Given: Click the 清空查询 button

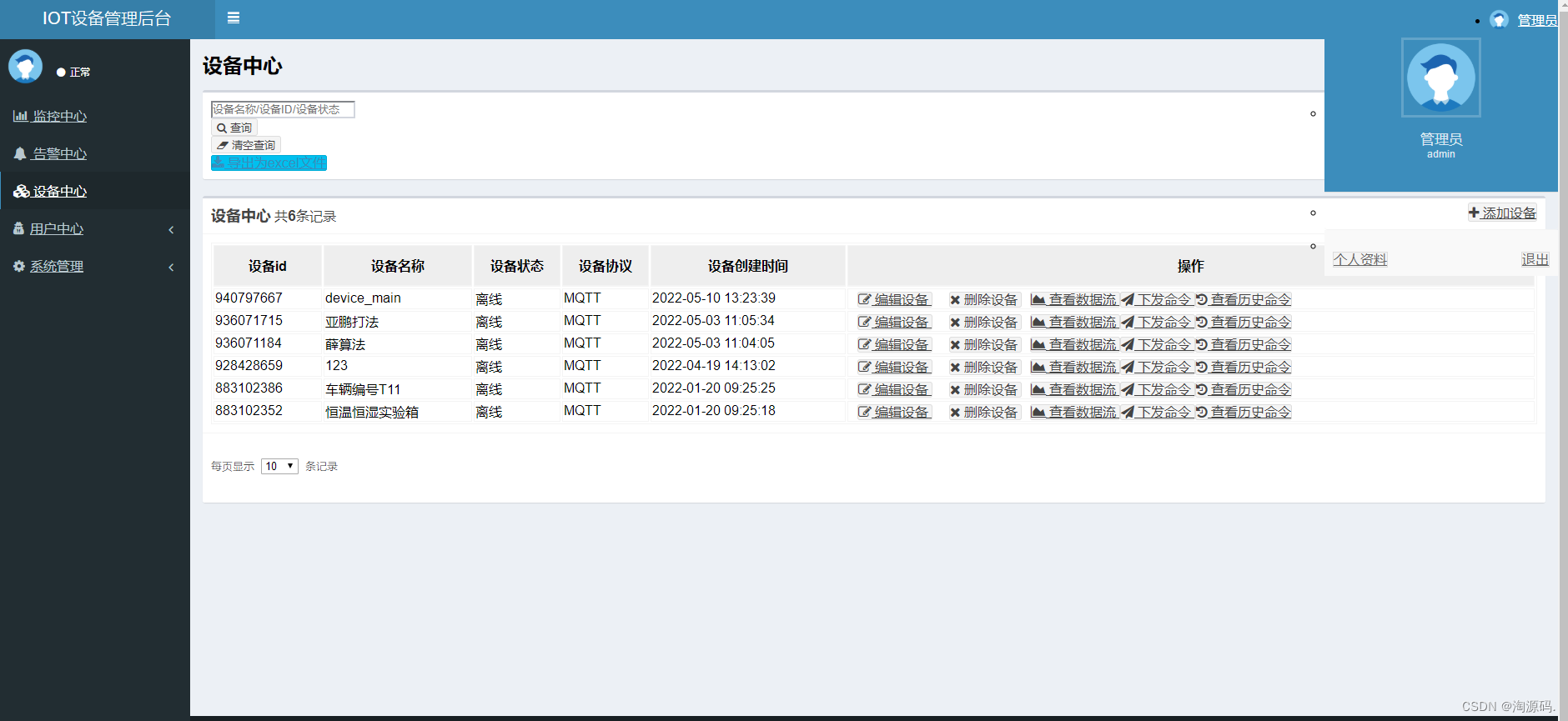Looking at the screenshot, I should coord(246,145).
